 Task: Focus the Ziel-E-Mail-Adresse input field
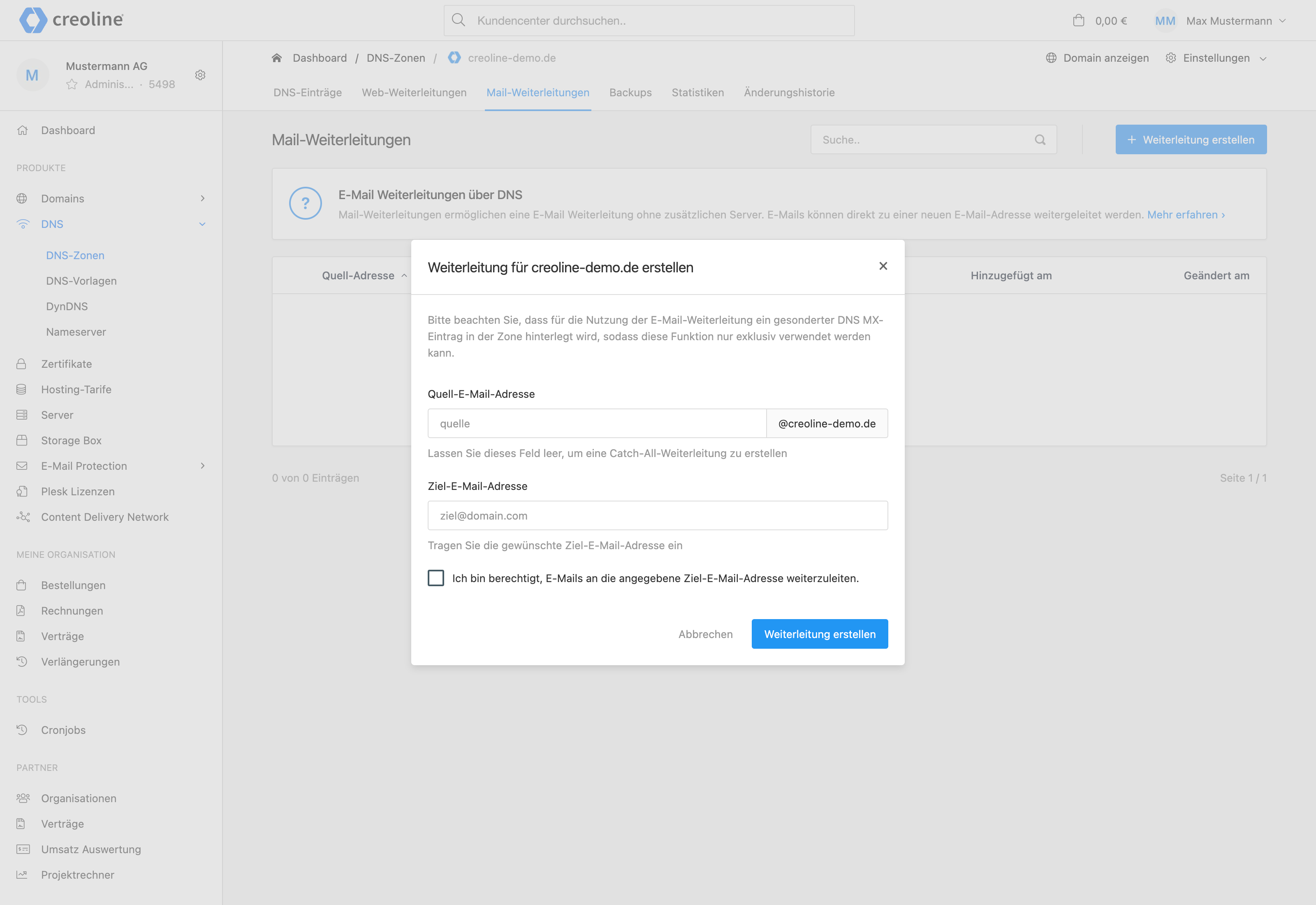(x=658, y=515)
